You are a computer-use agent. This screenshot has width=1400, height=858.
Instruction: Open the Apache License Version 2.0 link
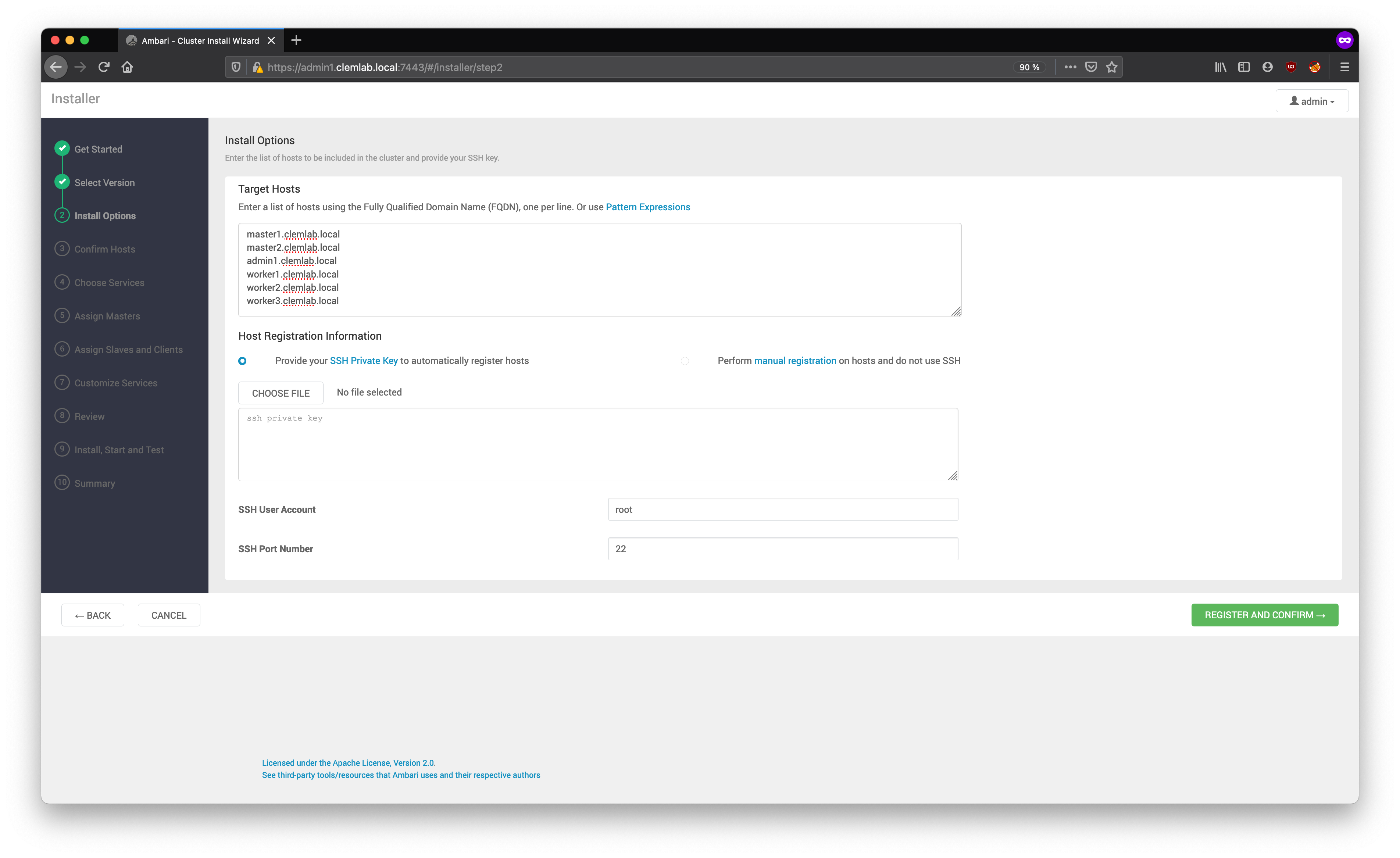pos(348,763)
